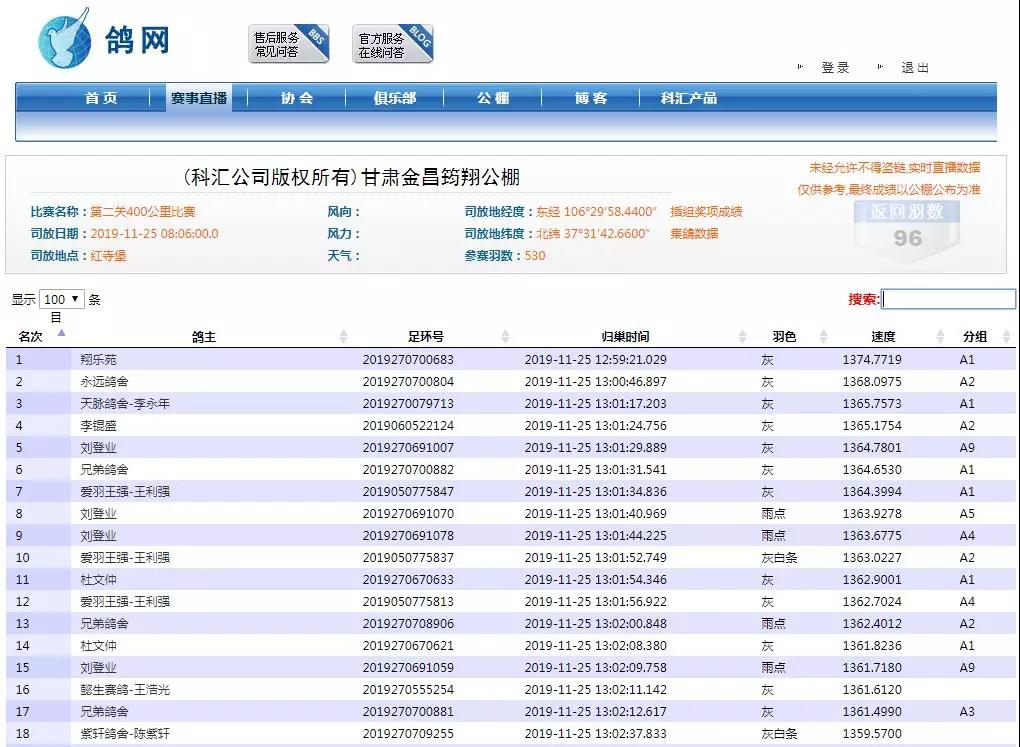Click ring number 2019270670633
The height and width of the screenshot is (747, 1020).
409,580
